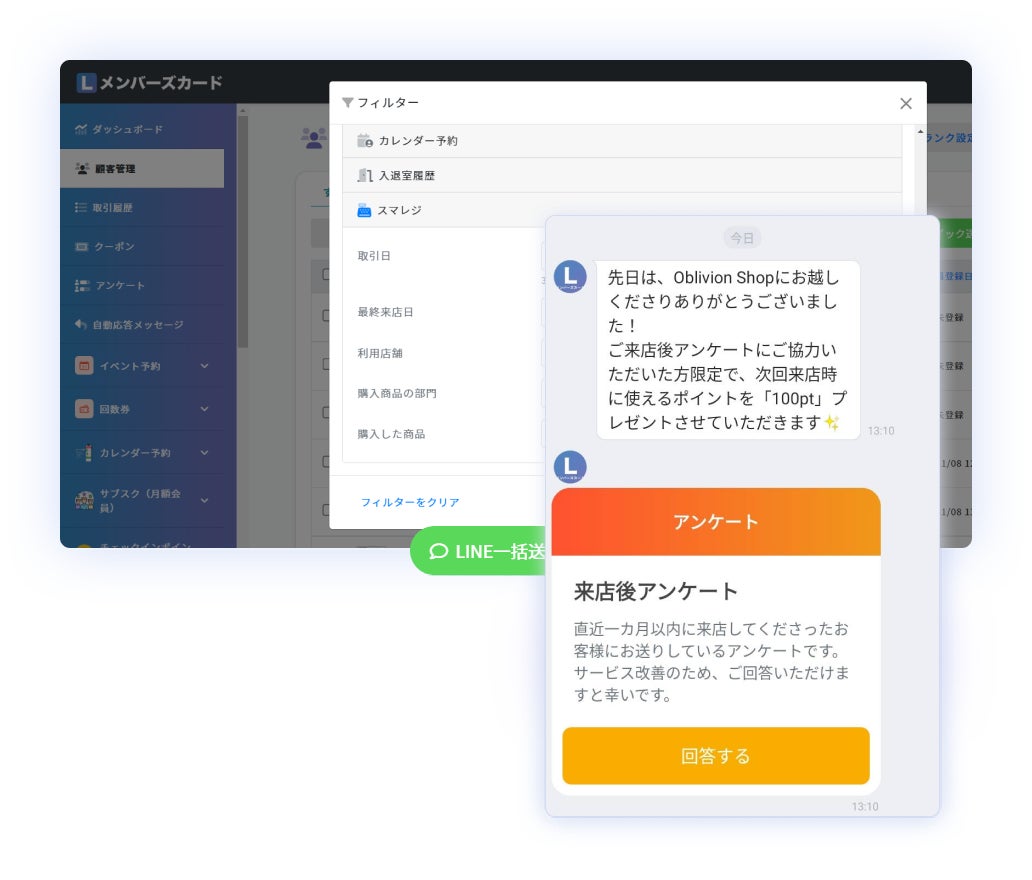Viewport: 1032px width, 880px height.
Task: Click the filter funnel icon in dialog header
Action: click(x=348, y=103)
